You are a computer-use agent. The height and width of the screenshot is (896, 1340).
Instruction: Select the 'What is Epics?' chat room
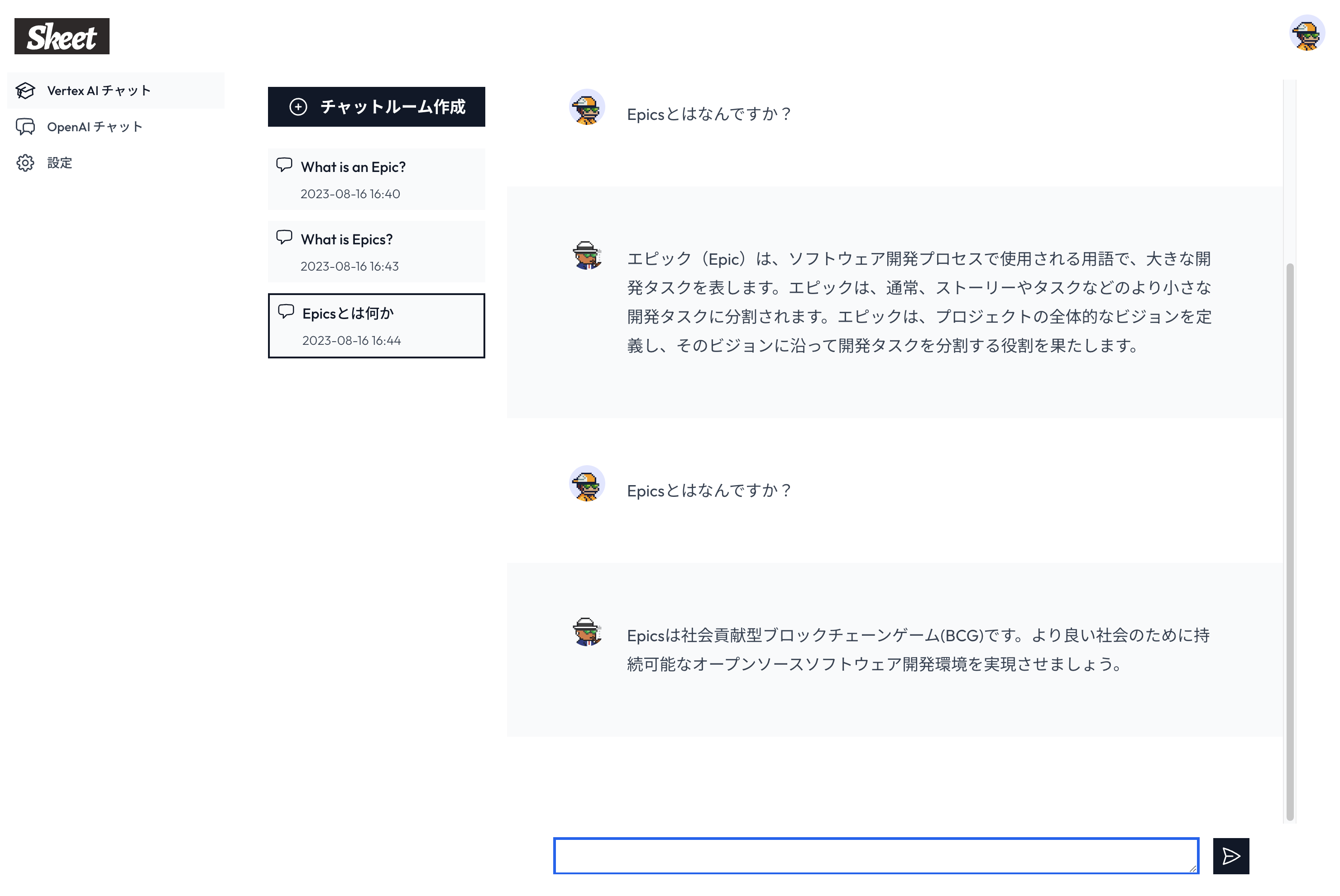click(376, 251)
